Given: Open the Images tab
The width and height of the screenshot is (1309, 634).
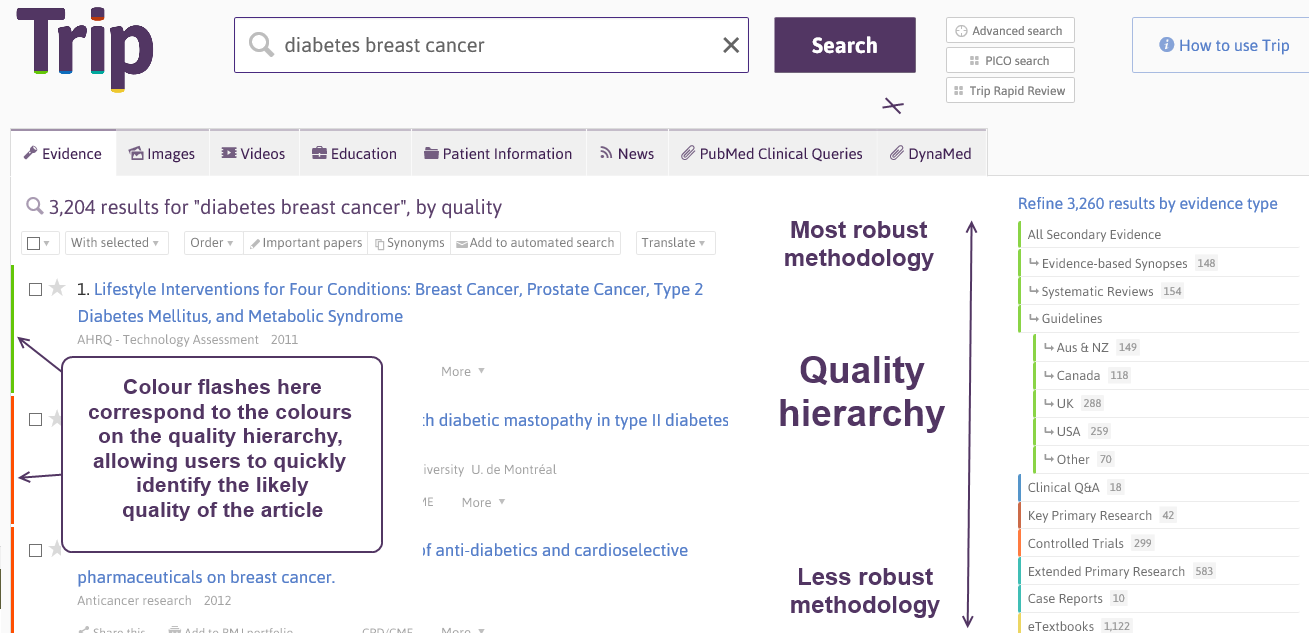Looking at the screenshot, I should [x=161, y=154].
